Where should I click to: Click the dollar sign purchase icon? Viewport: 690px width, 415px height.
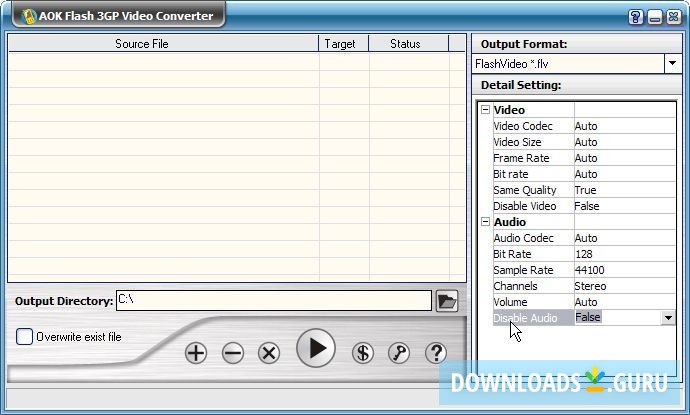click(x=363, y=353)
